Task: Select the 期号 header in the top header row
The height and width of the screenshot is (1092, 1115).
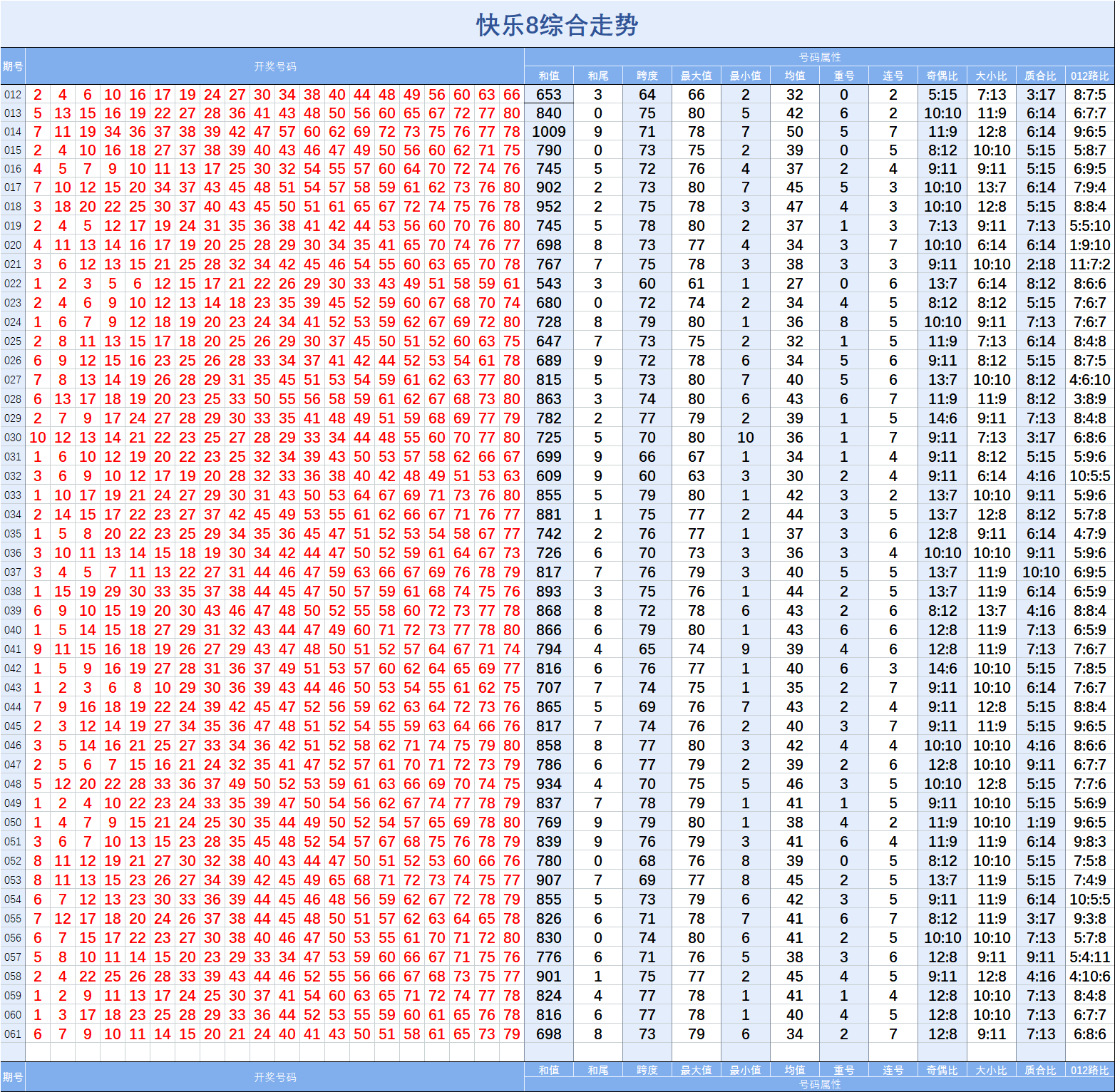Action: click(x=13, y=66)
